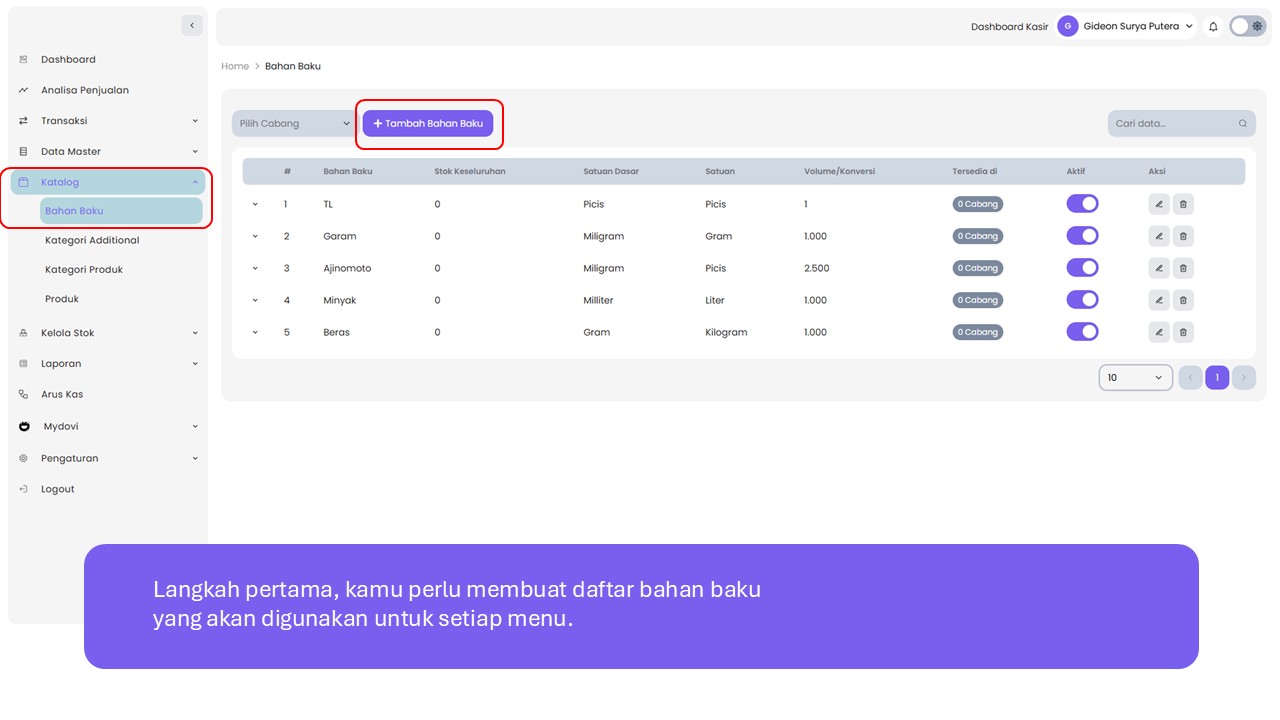Go to Analisa Penjualan menu item
This screenshot has height=720, width=1280.
85,90
